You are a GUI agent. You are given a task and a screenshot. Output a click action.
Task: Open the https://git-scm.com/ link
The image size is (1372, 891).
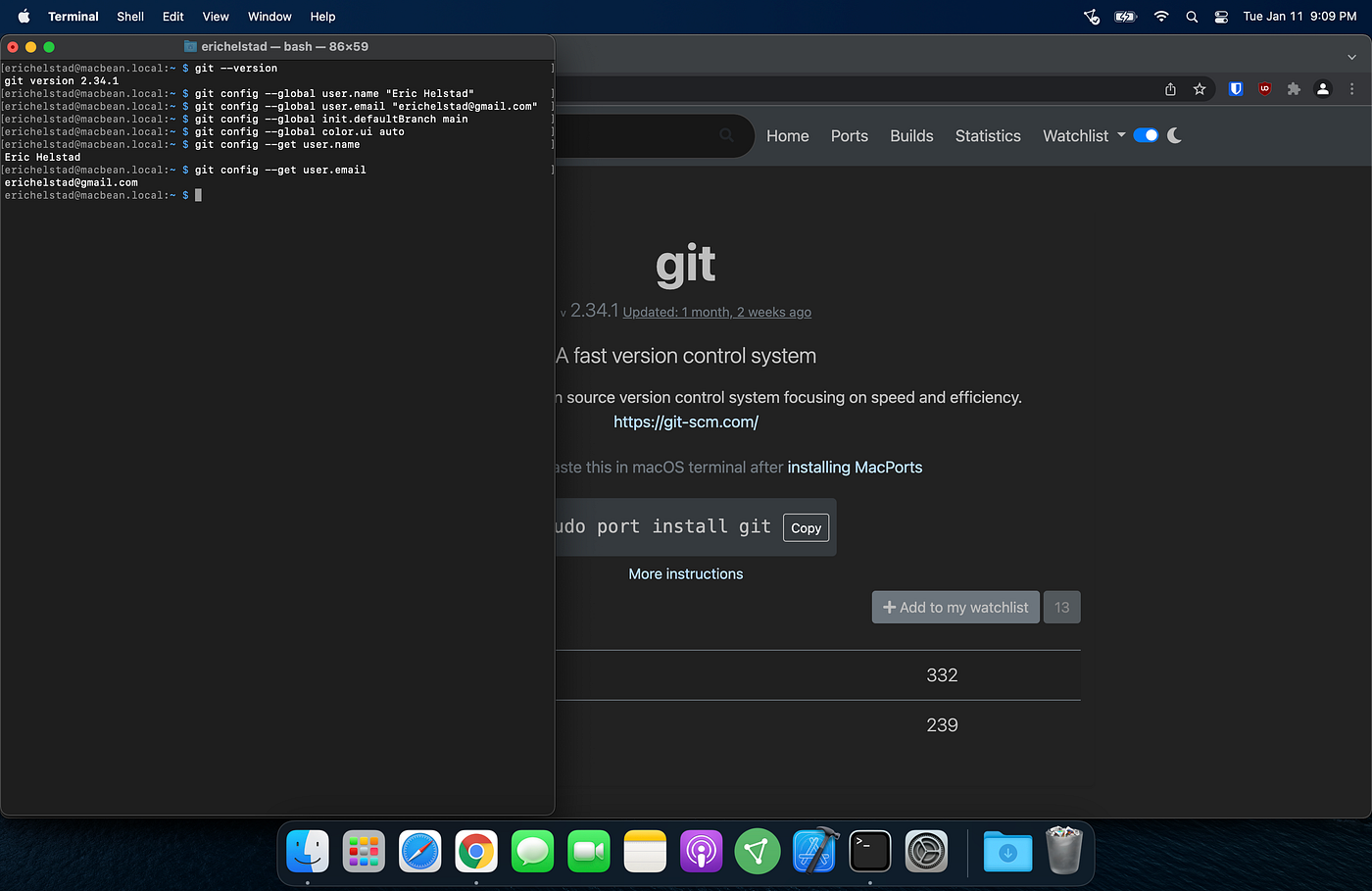tap(686, 421)
